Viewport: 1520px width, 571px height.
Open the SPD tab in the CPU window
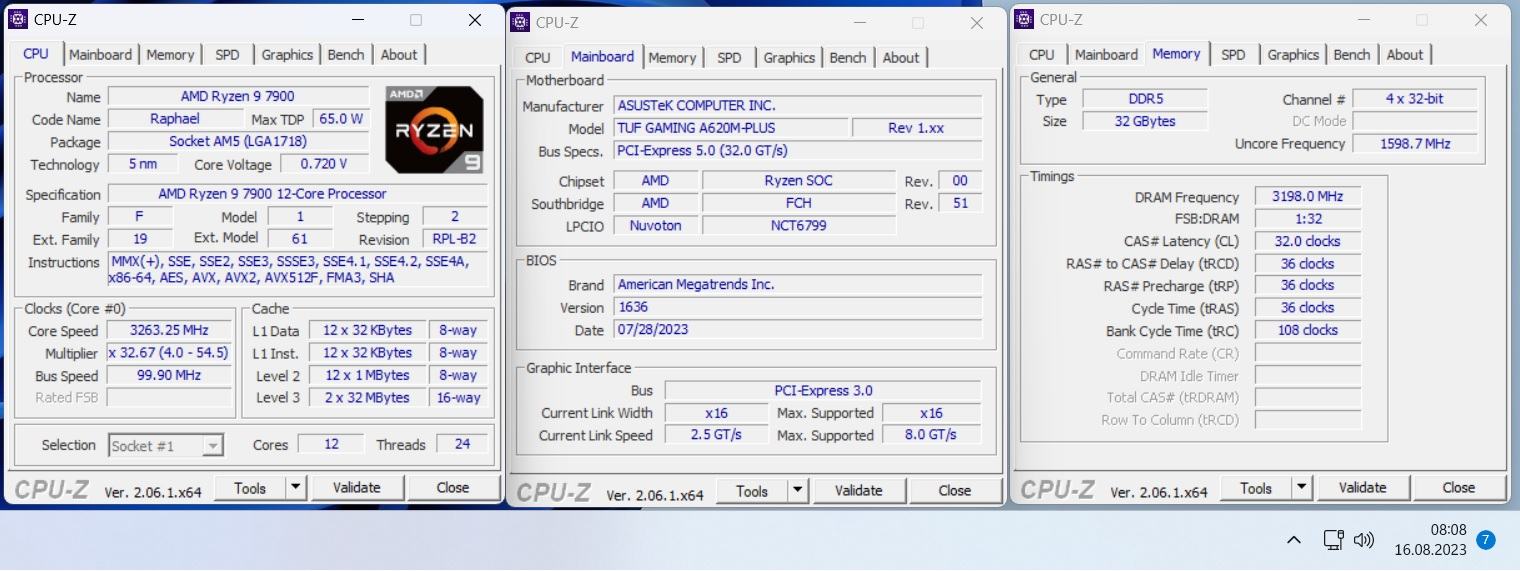point(227,55)
